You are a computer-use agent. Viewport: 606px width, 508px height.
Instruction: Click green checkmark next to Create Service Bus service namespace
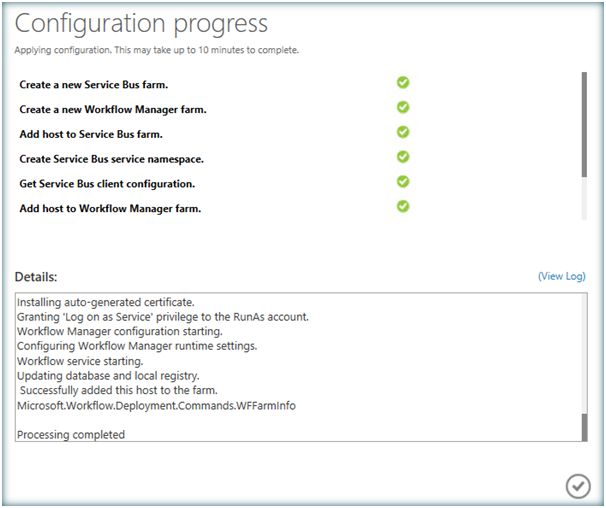tap(403, 157)
